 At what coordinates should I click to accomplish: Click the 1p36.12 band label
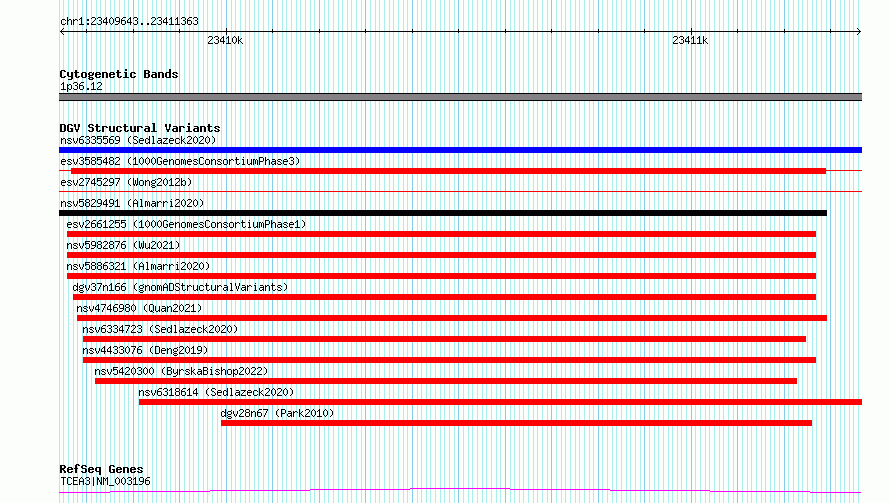click(81, 86)
